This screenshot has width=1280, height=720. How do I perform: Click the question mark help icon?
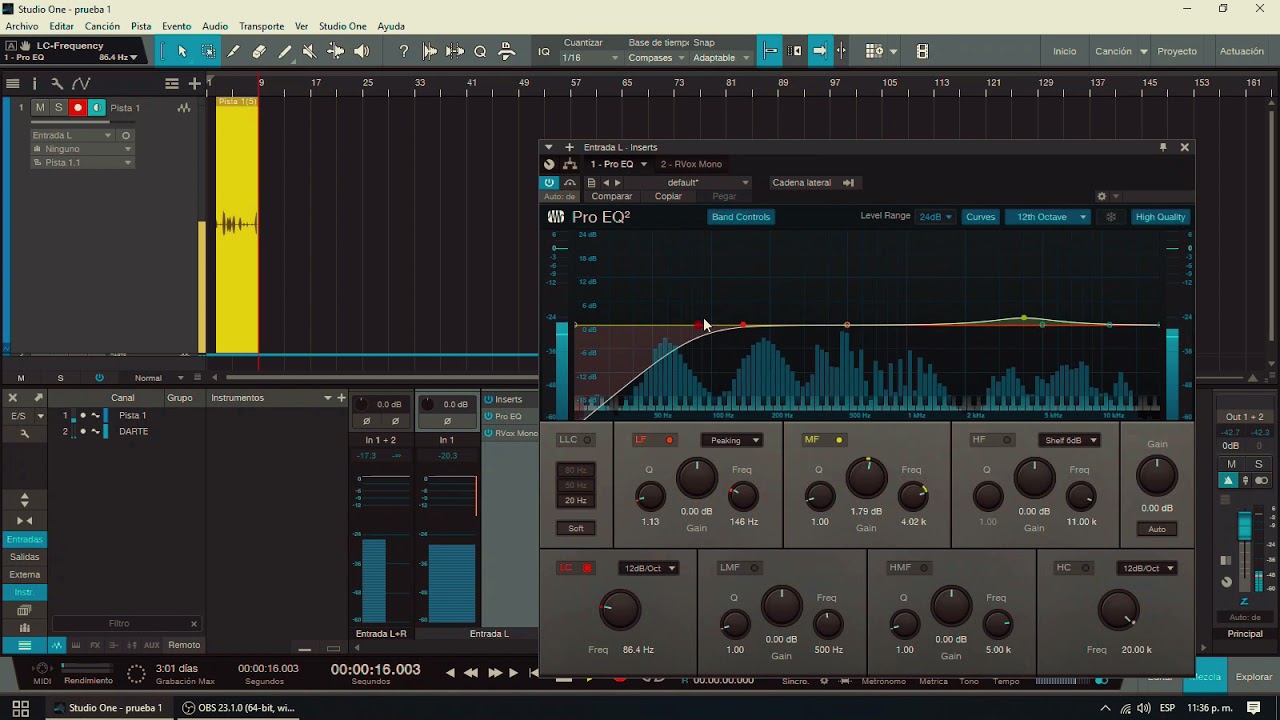coord(403,51)
